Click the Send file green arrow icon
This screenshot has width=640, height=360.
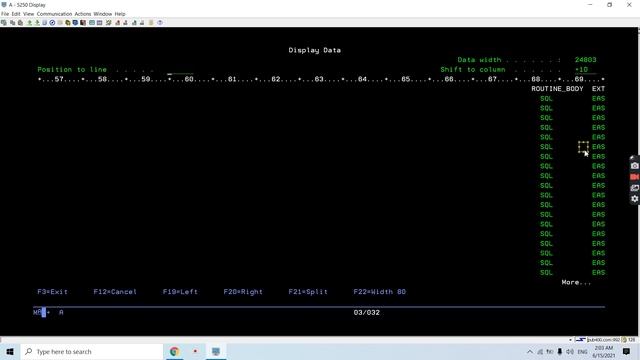(29, 23)
